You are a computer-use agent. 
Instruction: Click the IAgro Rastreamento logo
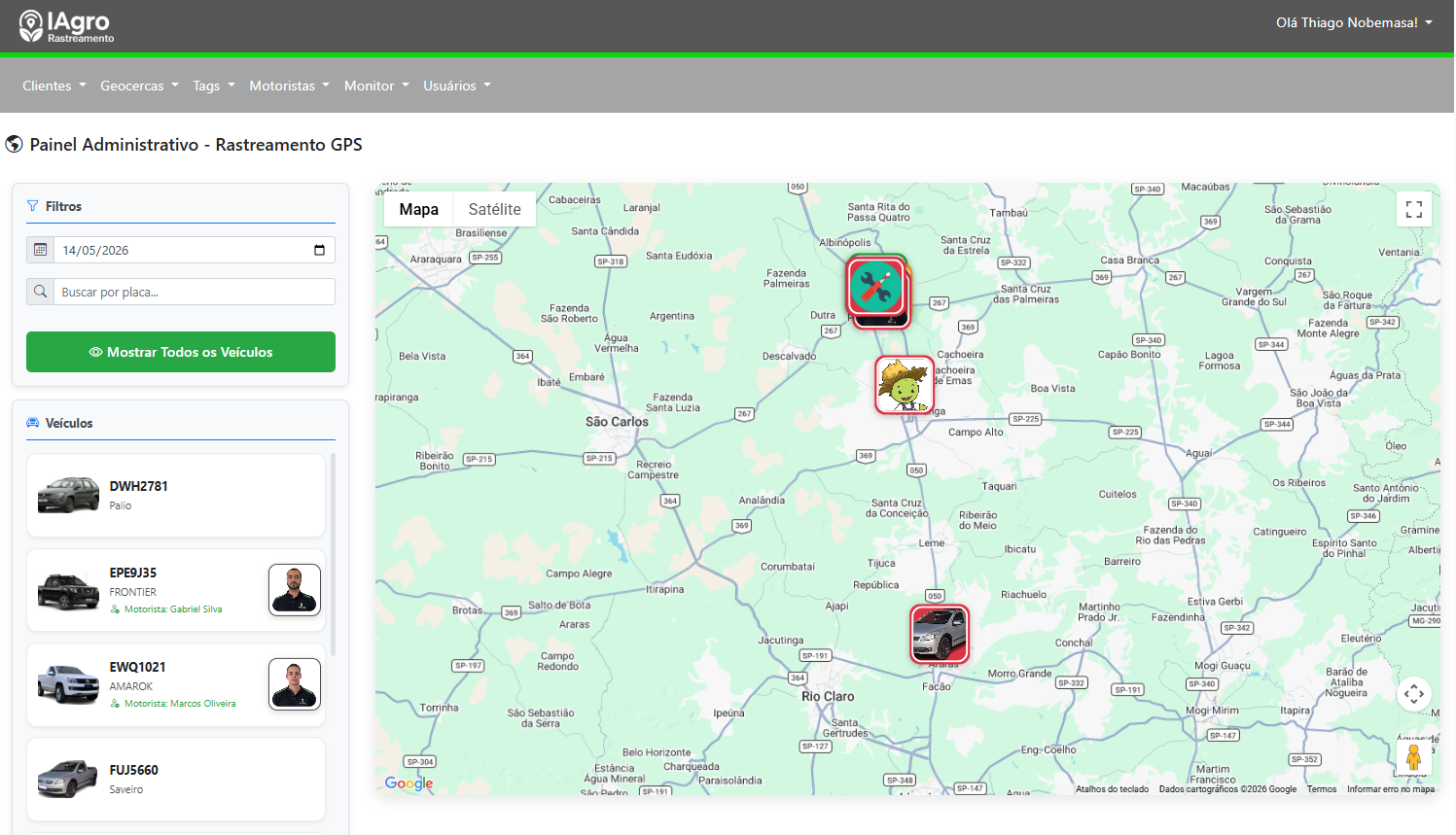point(66,26)
